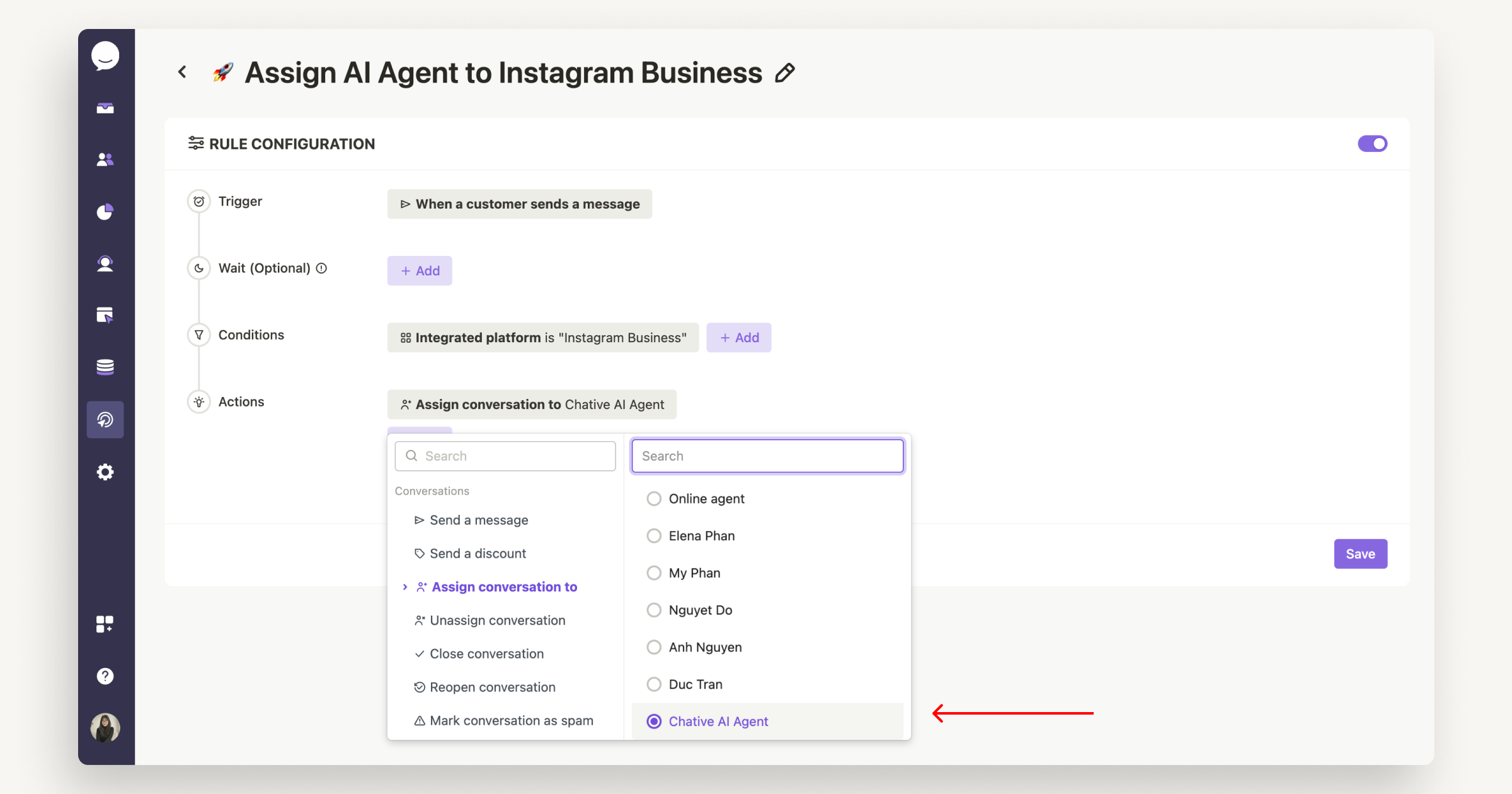Open the data stack icon in sidebar
The width and height of the screenshot is (1512, 794).
(x=105, y=367)
